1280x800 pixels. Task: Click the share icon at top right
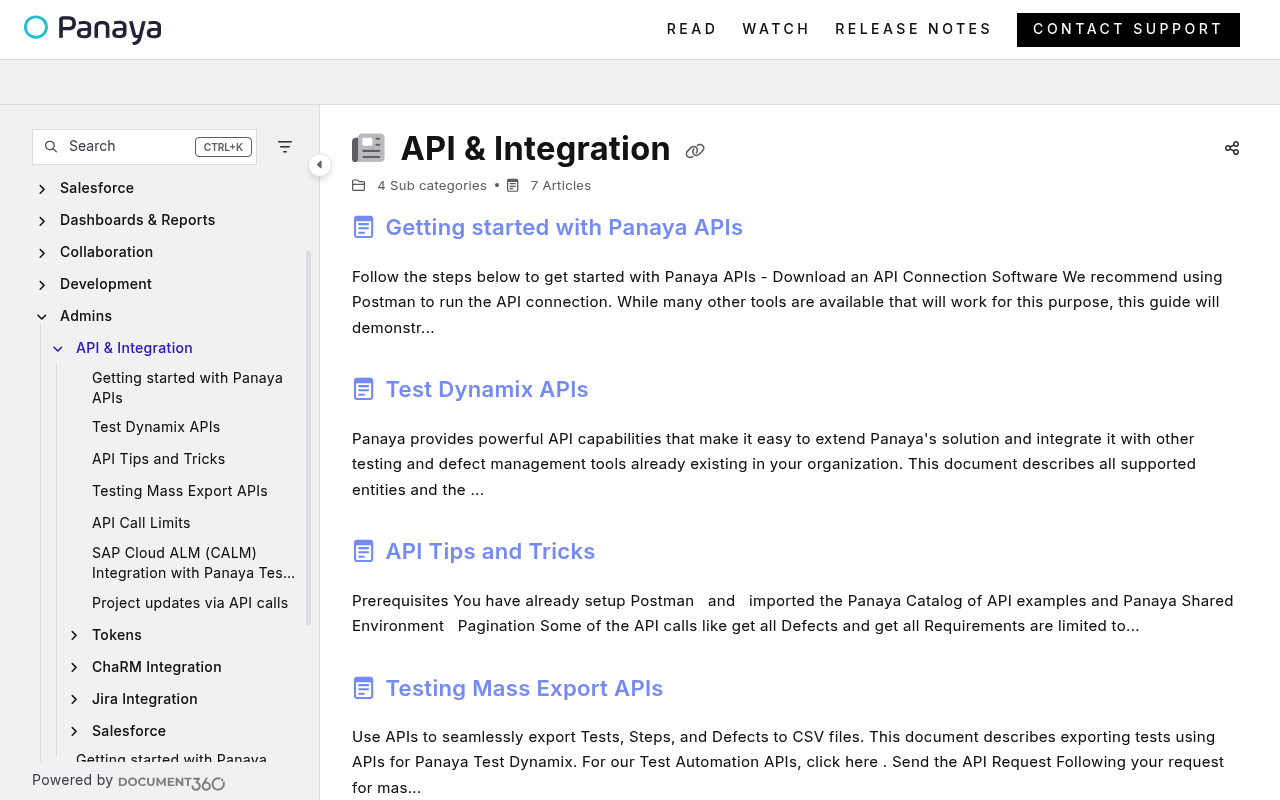pos(1232,148)
